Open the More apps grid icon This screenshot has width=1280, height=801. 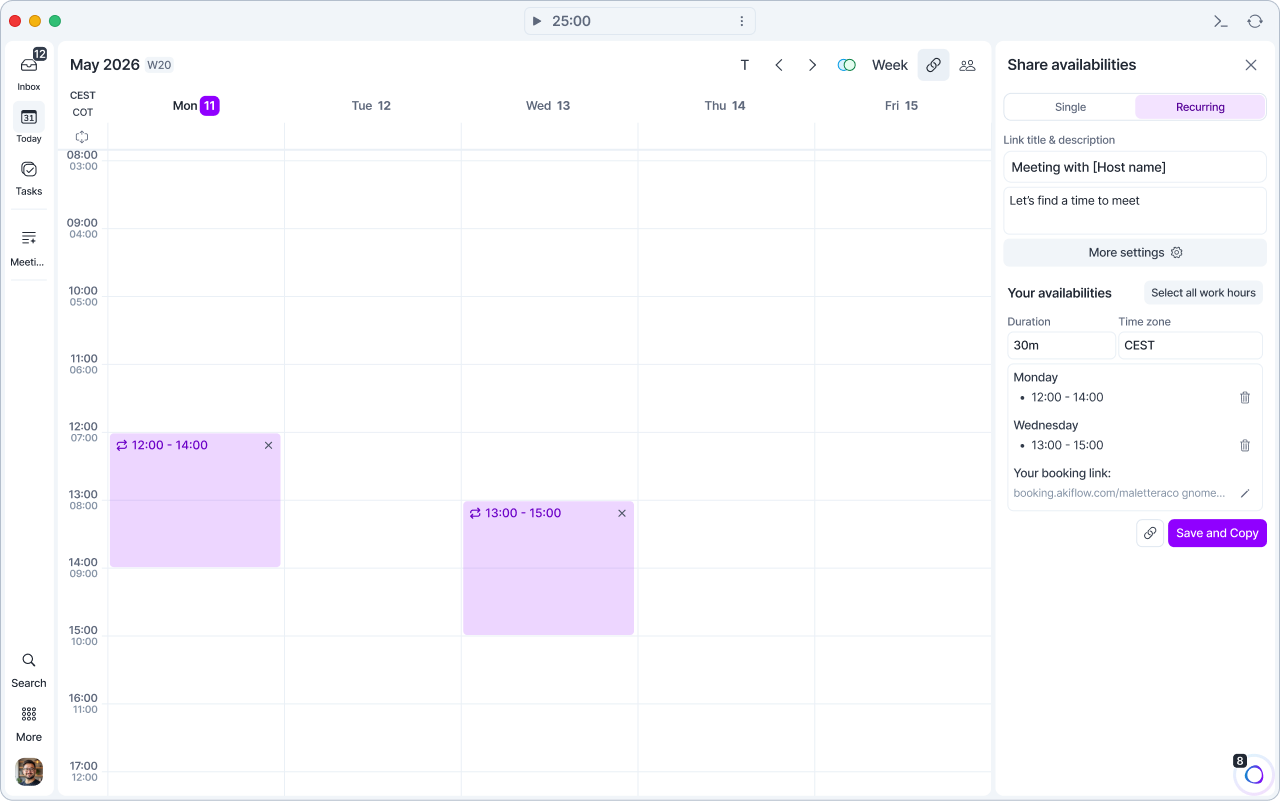29,714
